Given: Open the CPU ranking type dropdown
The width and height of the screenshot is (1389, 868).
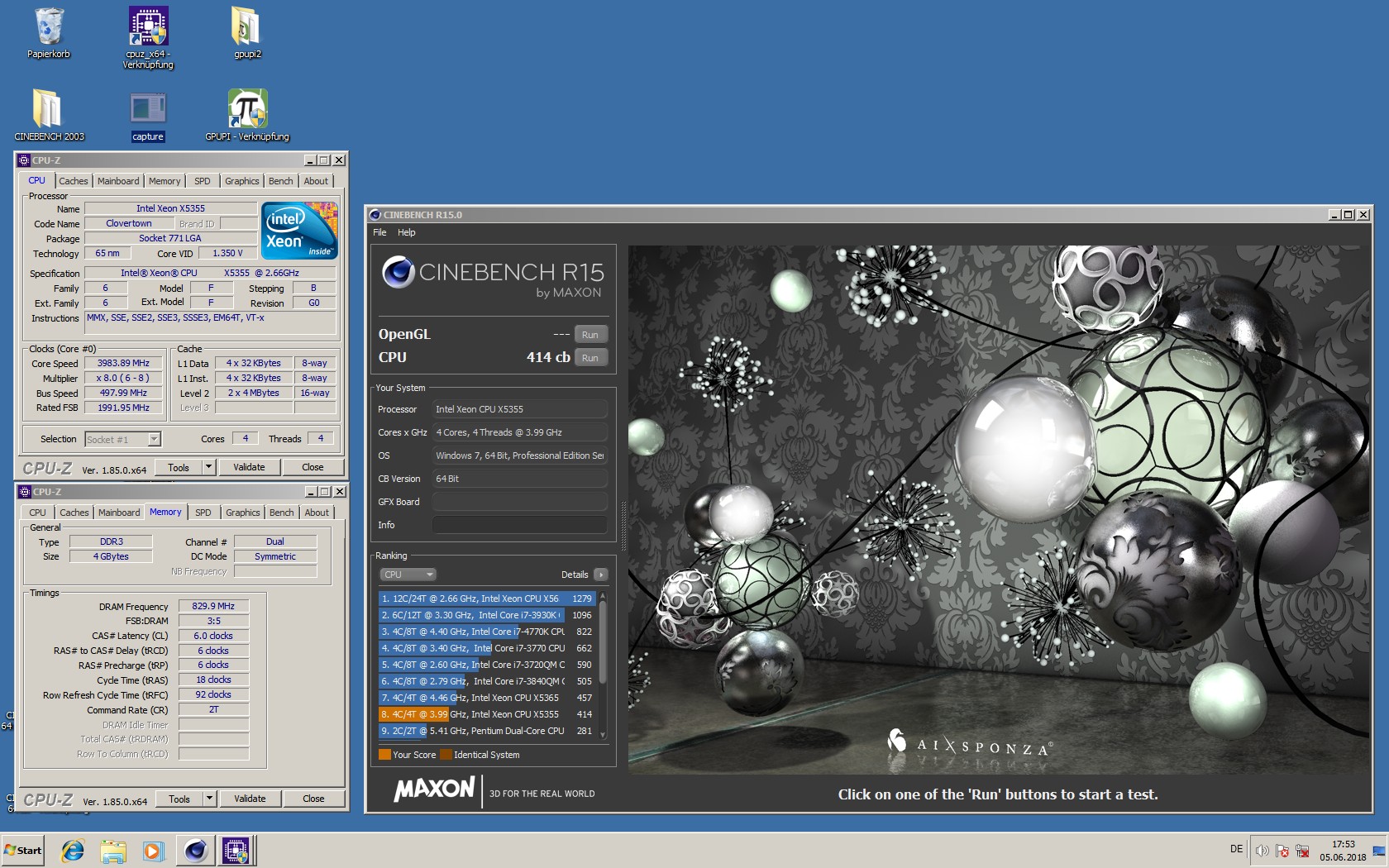Looking at the screenshot, I should point(408,575).
